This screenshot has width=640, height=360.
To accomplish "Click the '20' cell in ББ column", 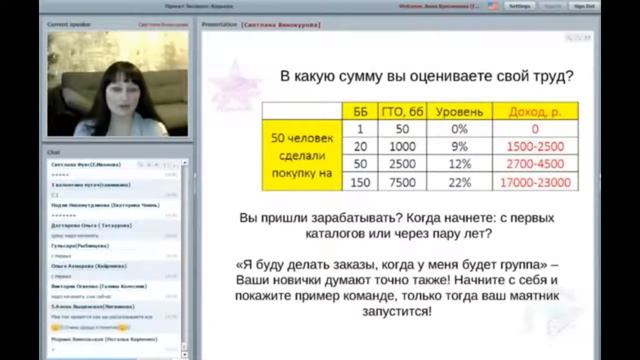I will [360, 146].
